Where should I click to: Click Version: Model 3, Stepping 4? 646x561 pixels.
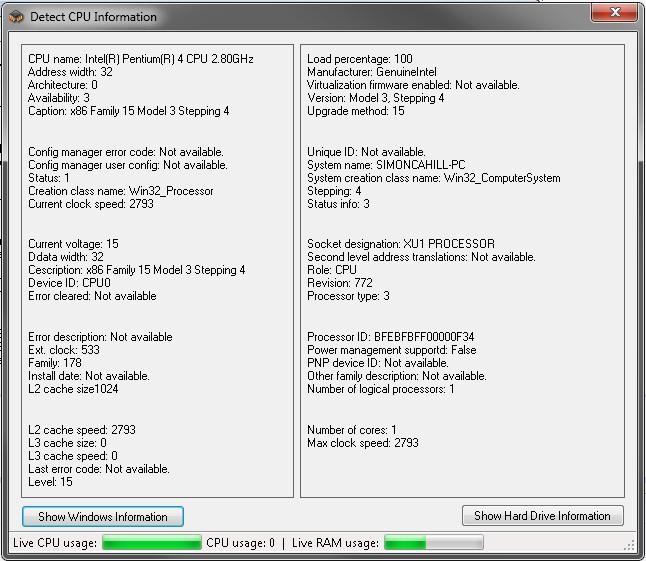pos(375,98)
